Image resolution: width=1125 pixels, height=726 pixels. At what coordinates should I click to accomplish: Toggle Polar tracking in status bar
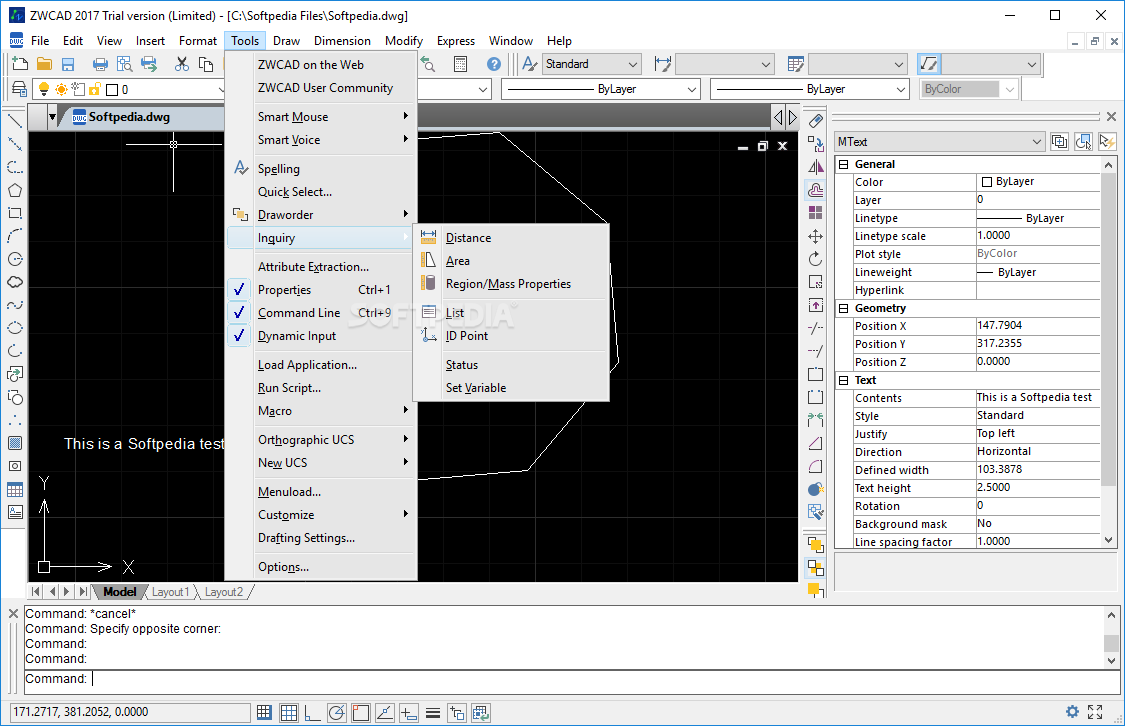click(x=336, y=712)
